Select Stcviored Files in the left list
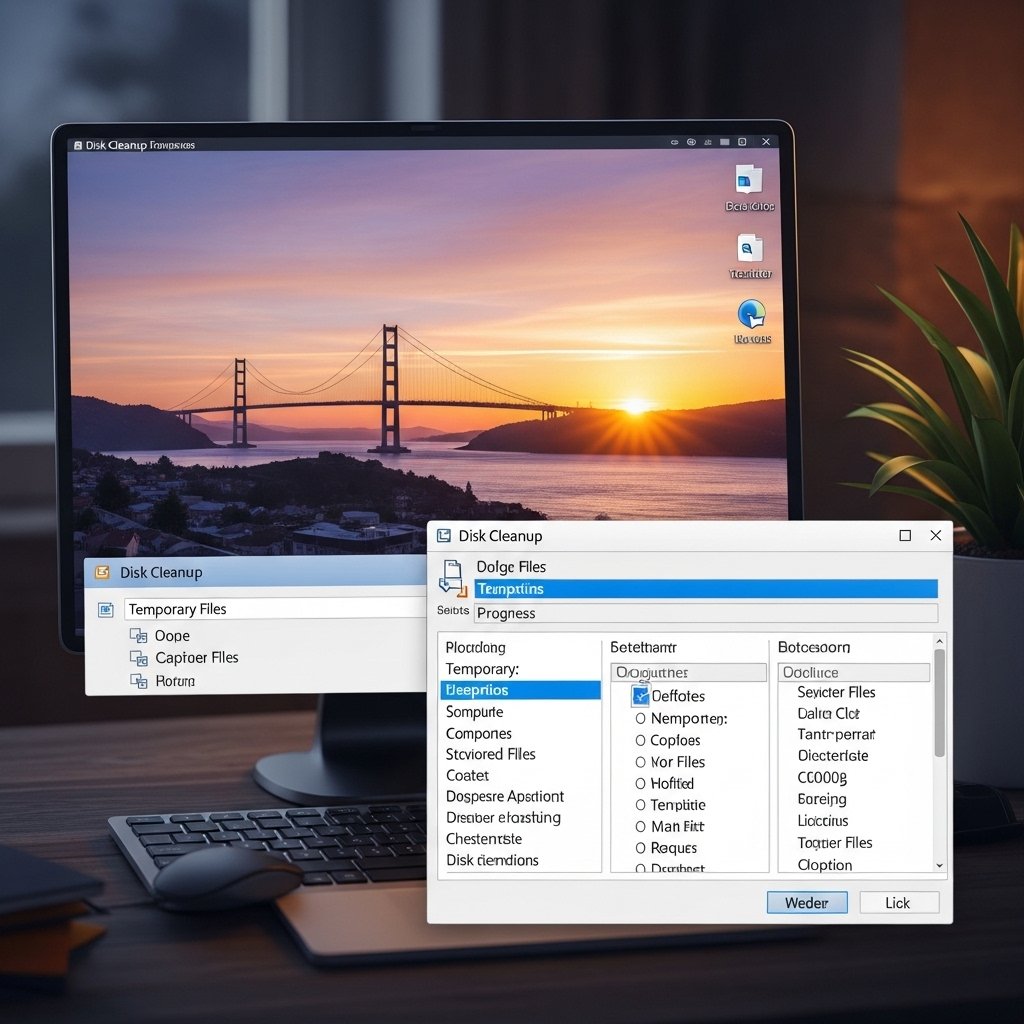Screen dimensions: 1024x1024 point(490,754)
